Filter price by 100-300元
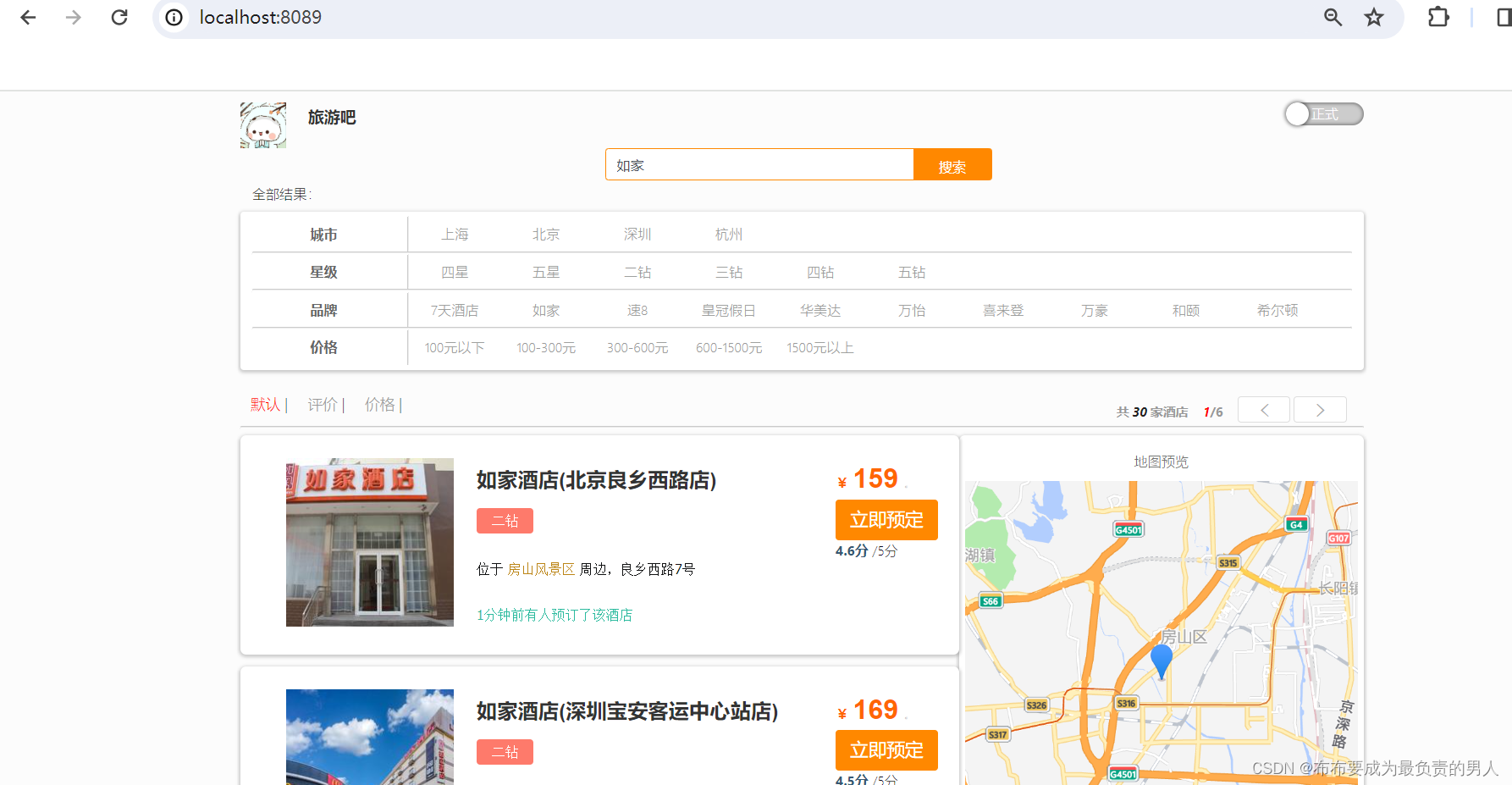 [x=546, y=348]
